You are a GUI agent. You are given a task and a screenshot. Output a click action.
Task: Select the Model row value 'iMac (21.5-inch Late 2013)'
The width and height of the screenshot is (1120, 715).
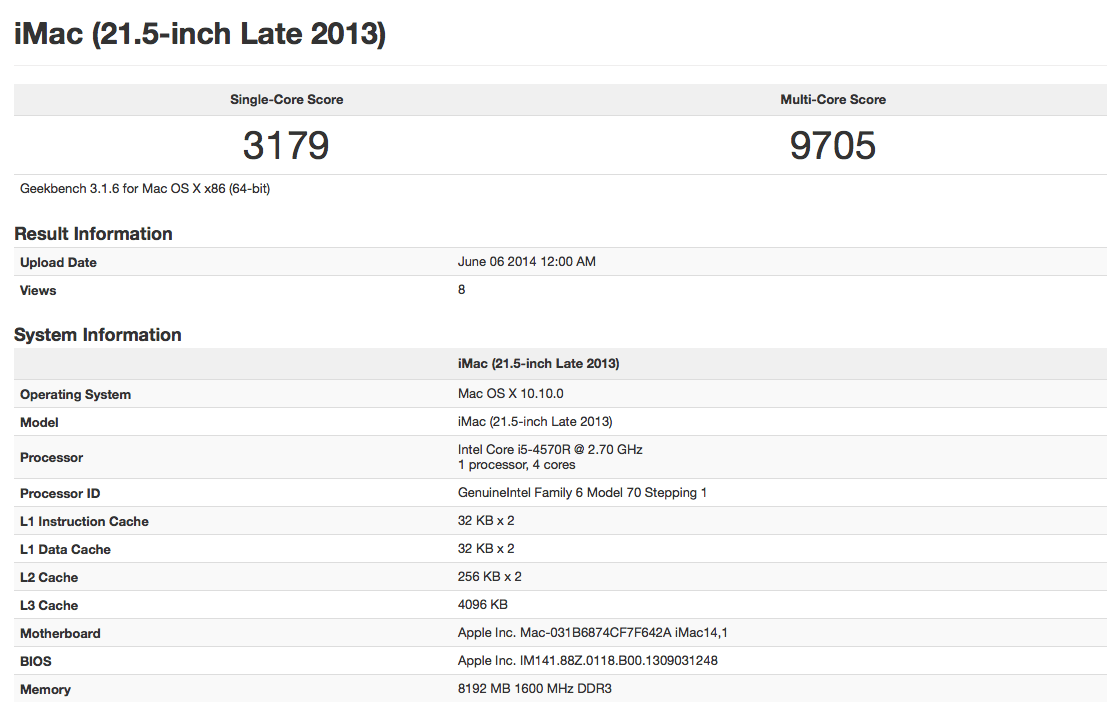(535, 421)
